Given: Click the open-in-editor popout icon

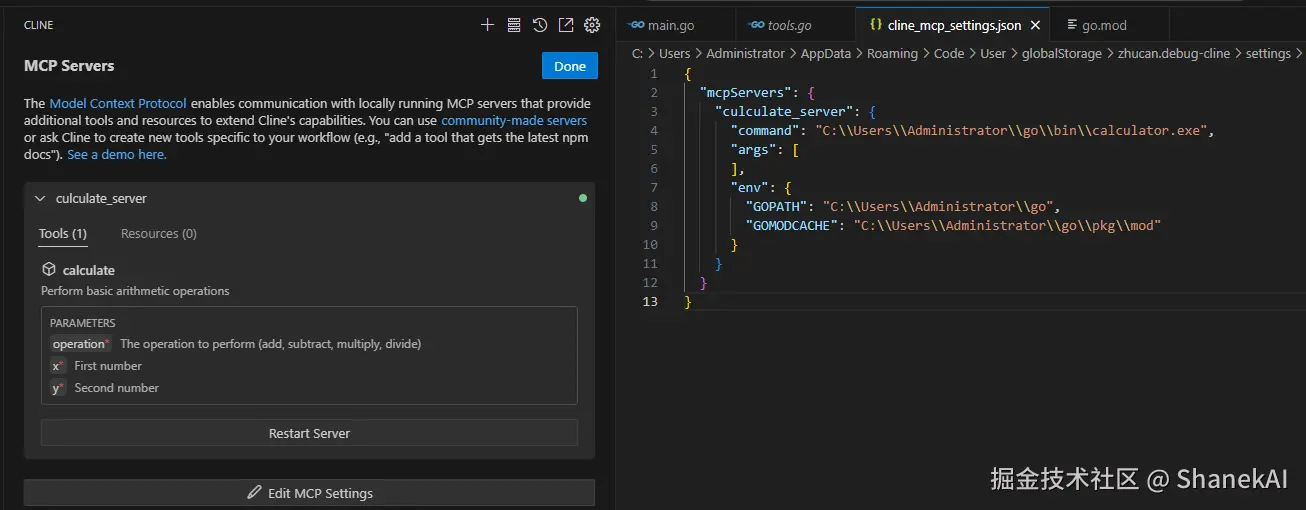Looking at the screenshot, I should (566, 25).
